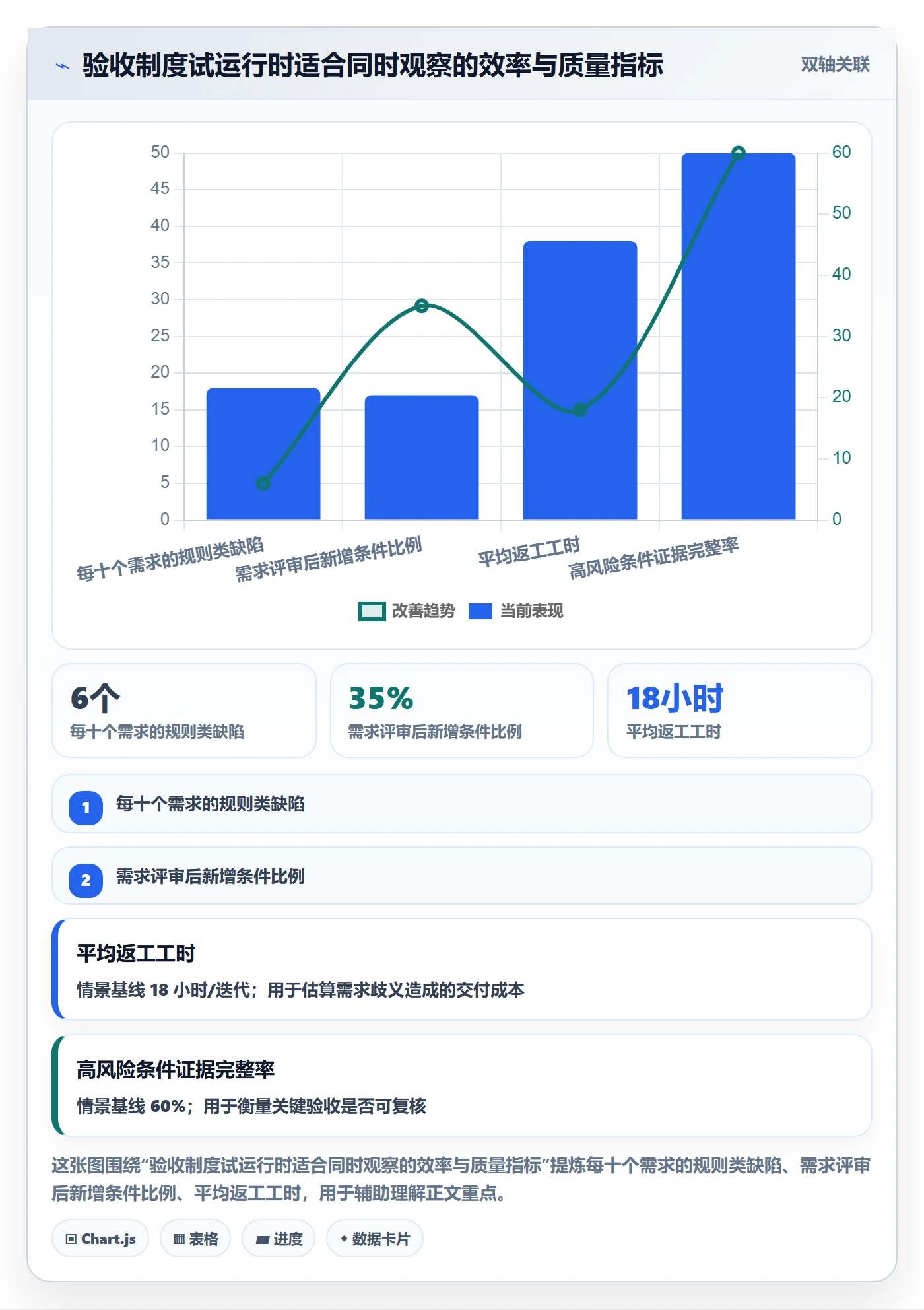Screen dimensions: 924x1310
Task: Click the Chart.js tag chip
Action: 100,1239
